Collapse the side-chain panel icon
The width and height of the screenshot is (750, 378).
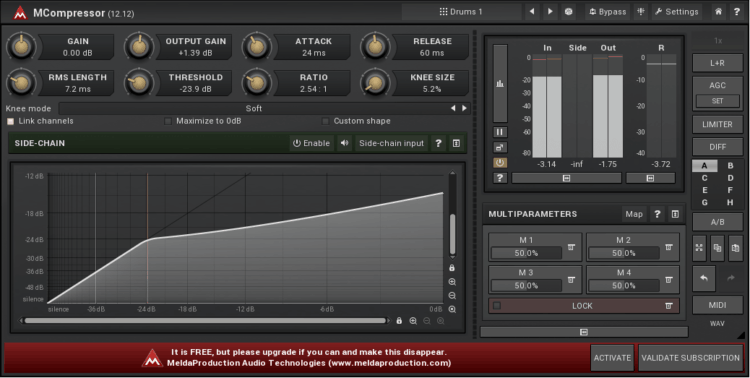tap(456, 143)
